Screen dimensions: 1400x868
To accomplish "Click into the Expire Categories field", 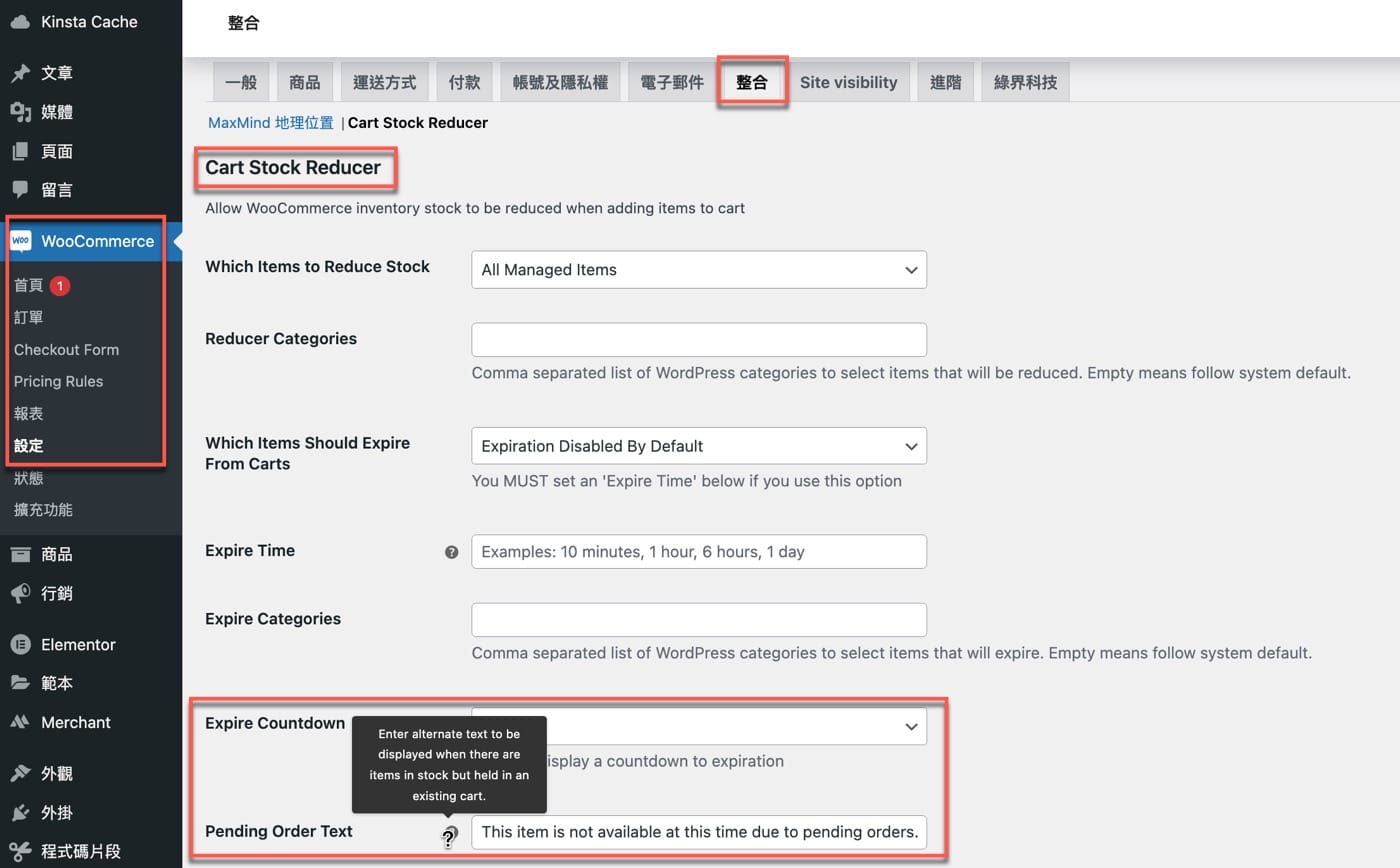I will click(x=699, y=620).
